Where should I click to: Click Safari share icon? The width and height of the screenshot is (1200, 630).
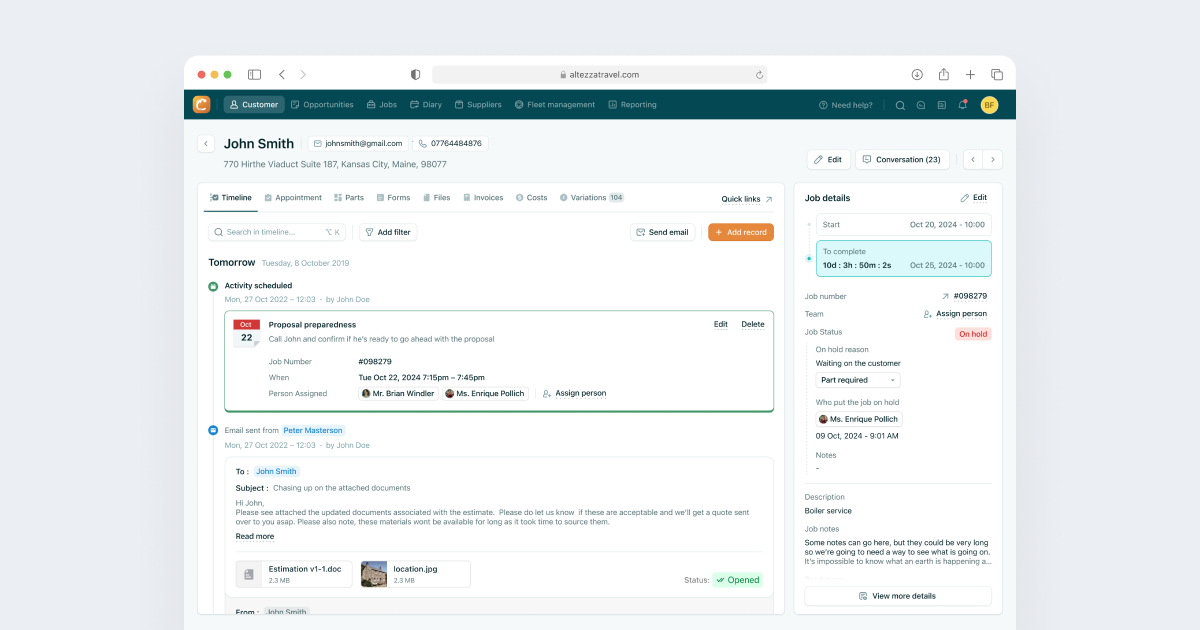point(944,74)
